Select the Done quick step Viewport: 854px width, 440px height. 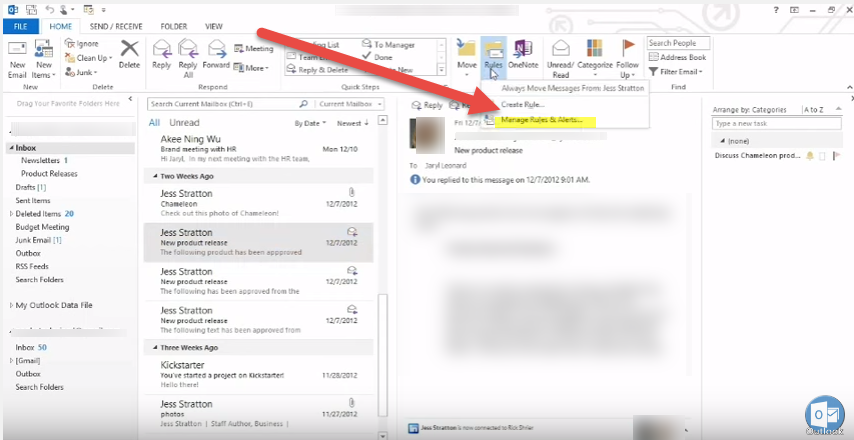point(377,57)
